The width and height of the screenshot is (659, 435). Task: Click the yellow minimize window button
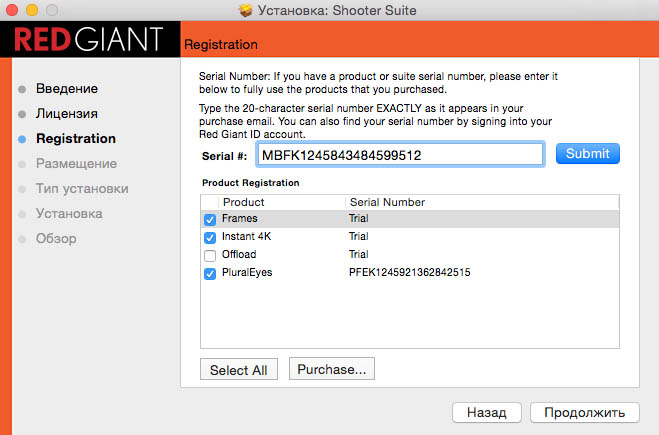point(32,10)
